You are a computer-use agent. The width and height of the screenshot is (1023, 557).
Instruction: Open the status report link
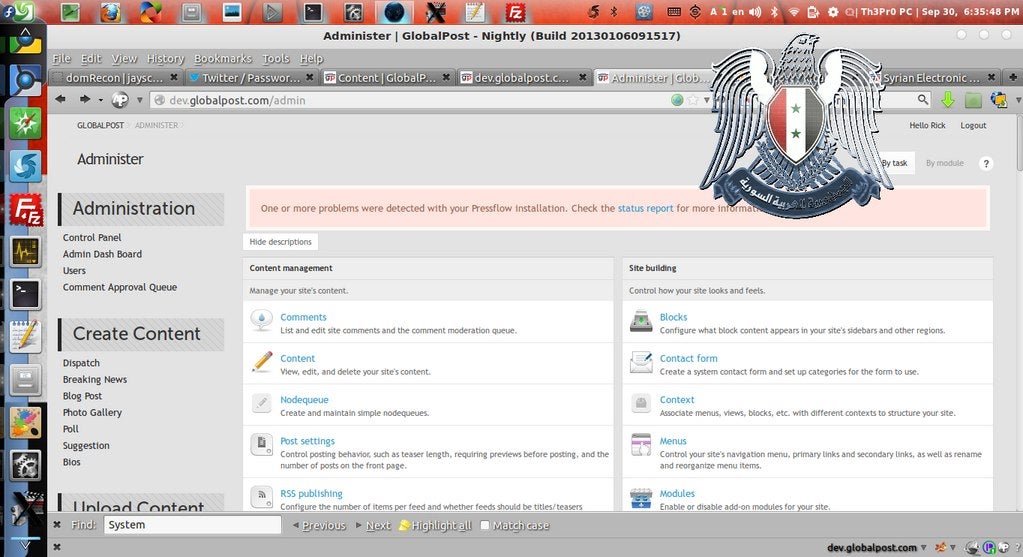pos(645,208)
